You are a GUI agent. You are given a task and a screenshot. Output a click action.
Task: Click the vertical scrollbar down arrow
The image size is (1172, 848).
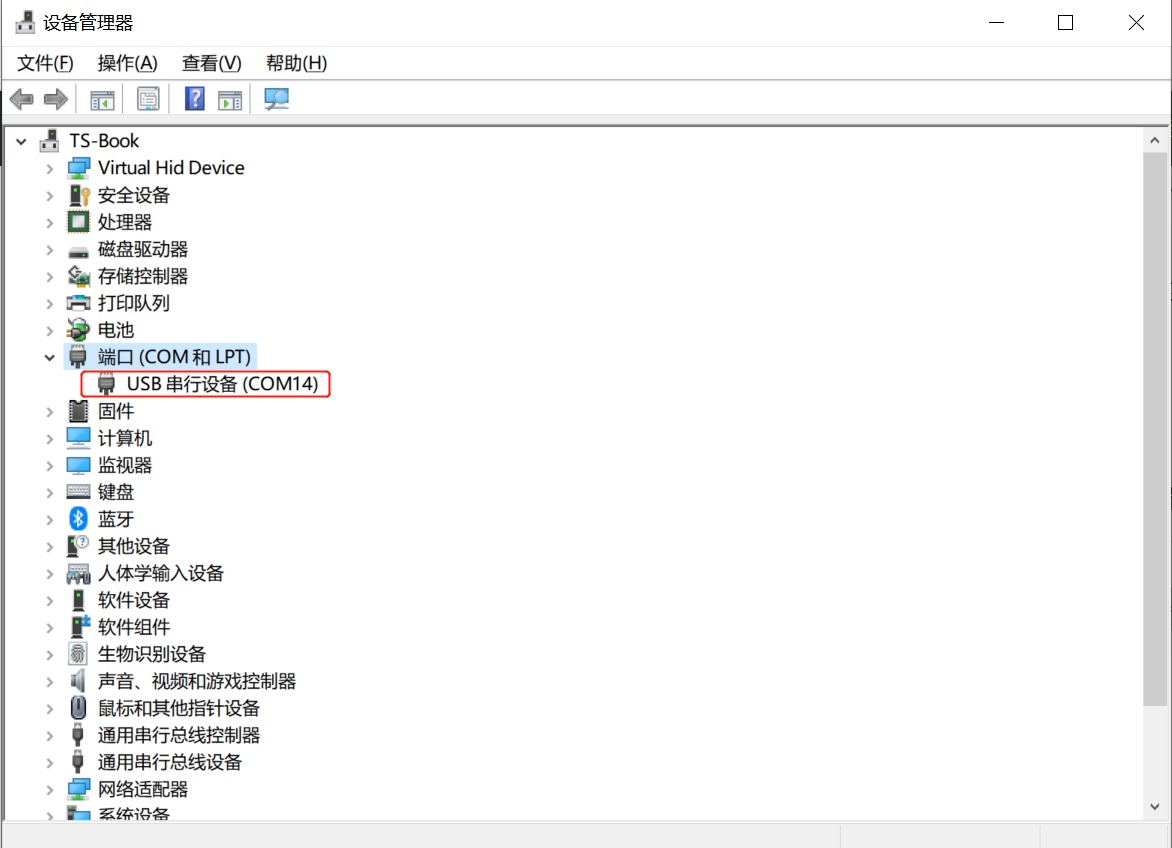(x=1154, y=806)
